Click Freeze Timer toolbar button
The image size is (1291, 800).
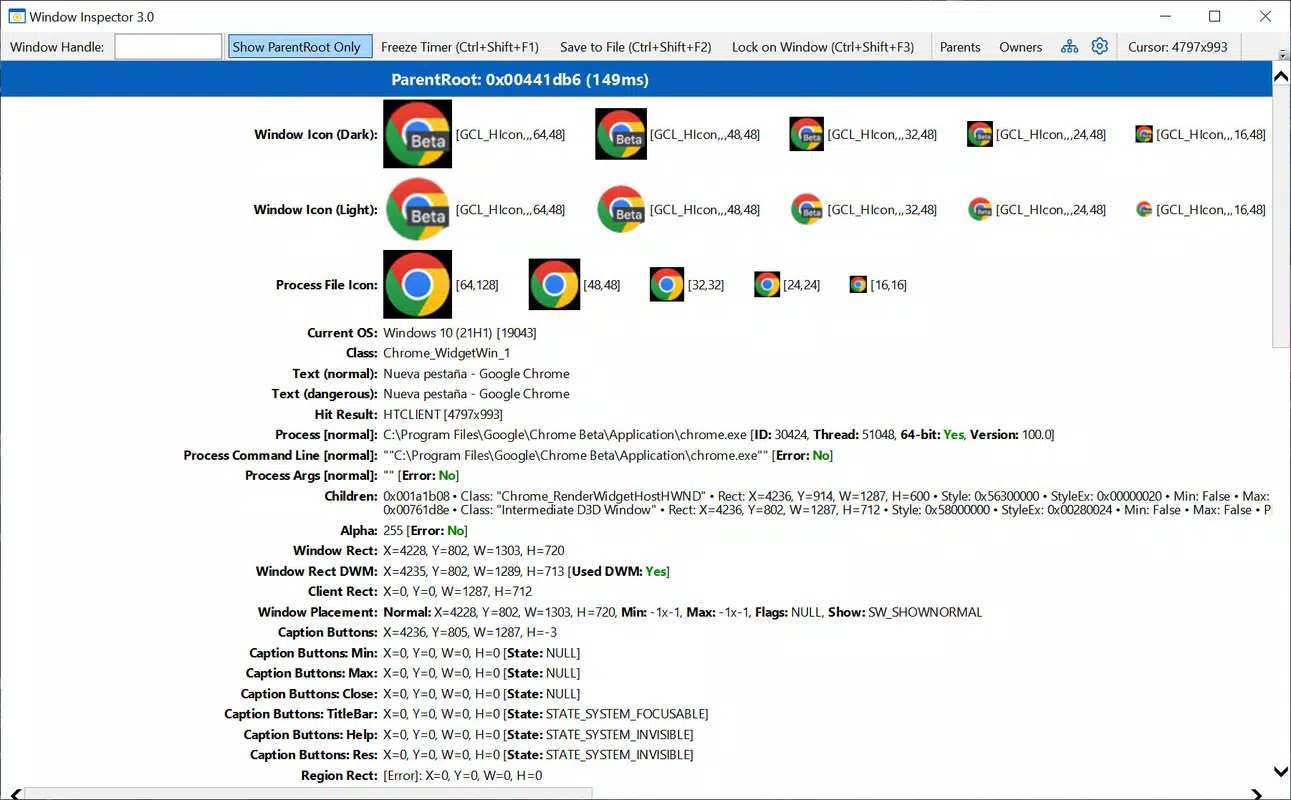460,46
